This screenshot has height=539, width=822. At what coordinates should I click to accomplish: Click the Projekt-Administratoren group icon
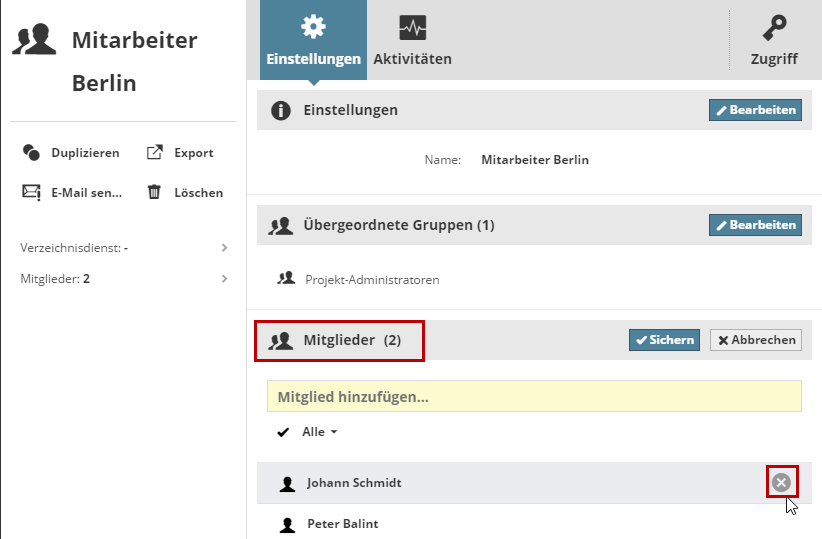(286, 279)
